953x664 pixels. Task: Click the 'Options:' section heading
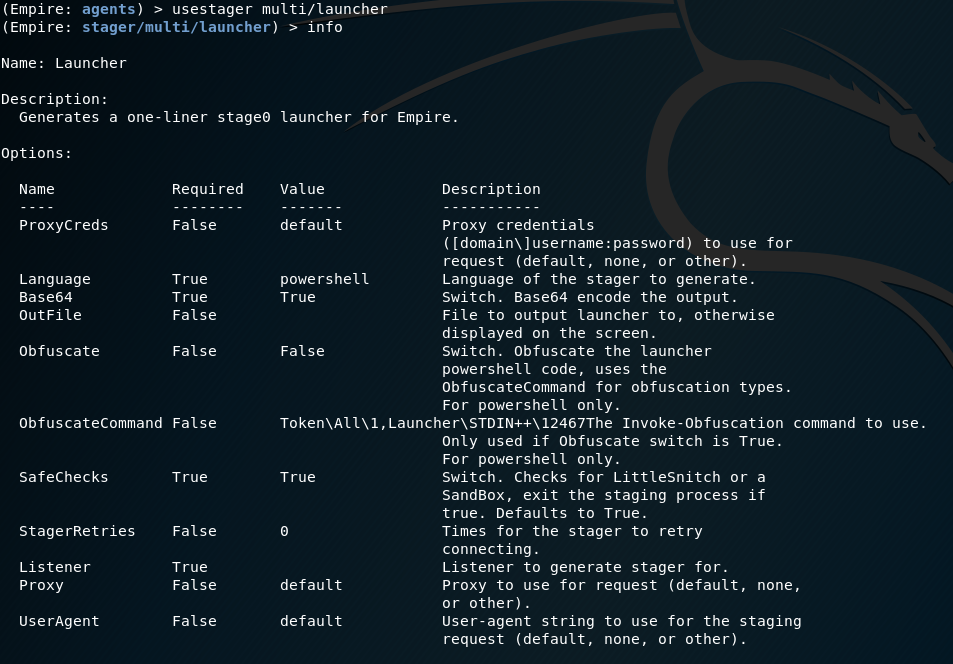[x=36, y=153]
